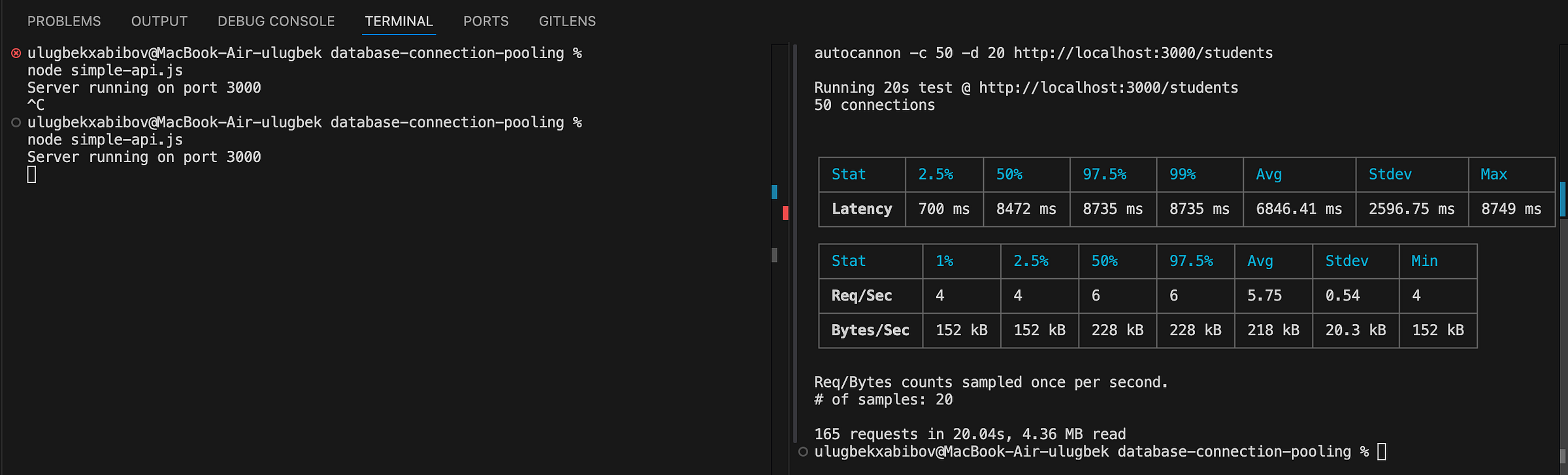Click the '20.3 kB' Stdev value

click(1356, 330)
